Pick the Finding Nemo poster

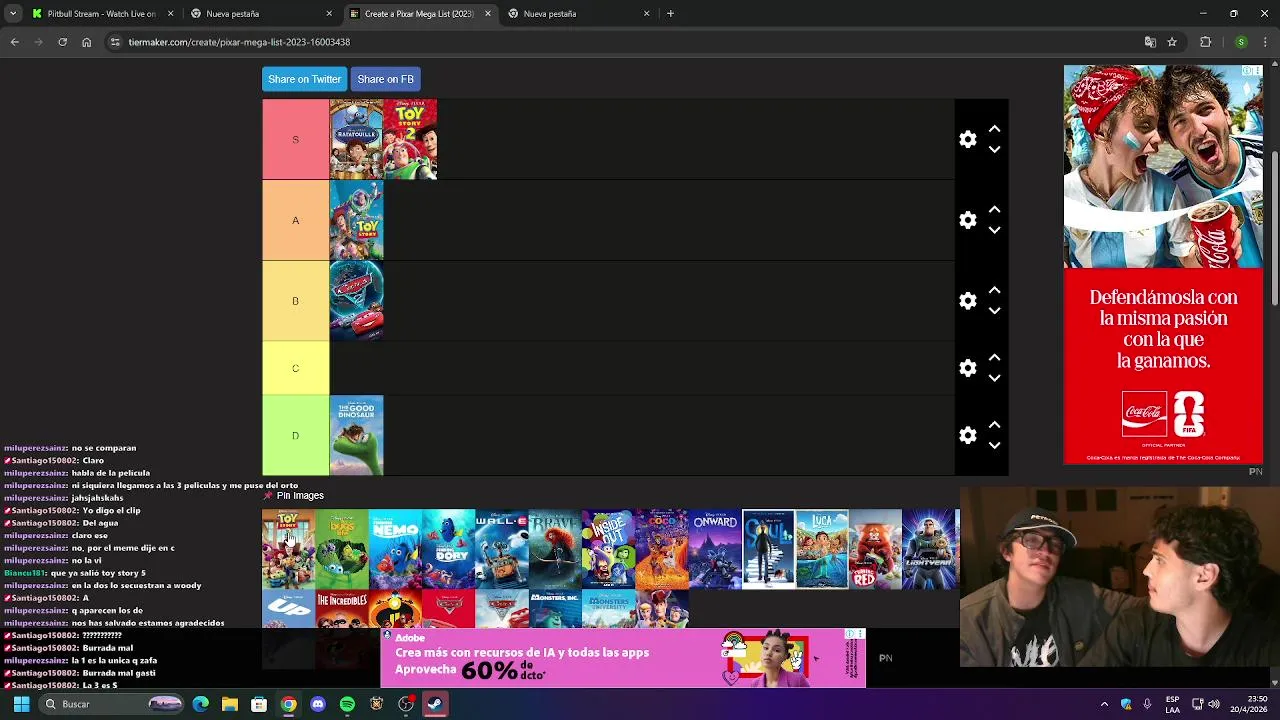(x=395, y=550)
